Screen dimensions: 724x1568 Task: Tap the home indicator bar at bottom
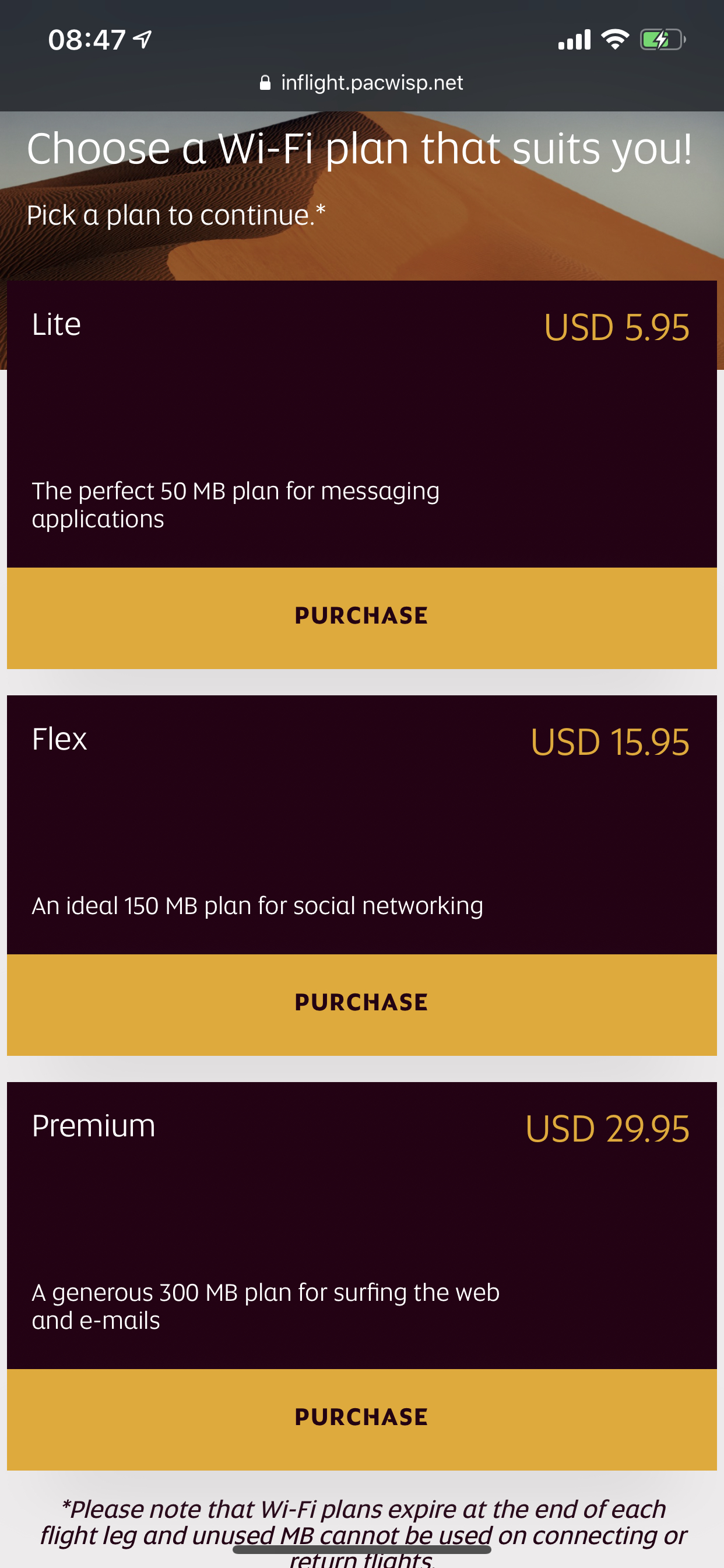(362, 1549)
